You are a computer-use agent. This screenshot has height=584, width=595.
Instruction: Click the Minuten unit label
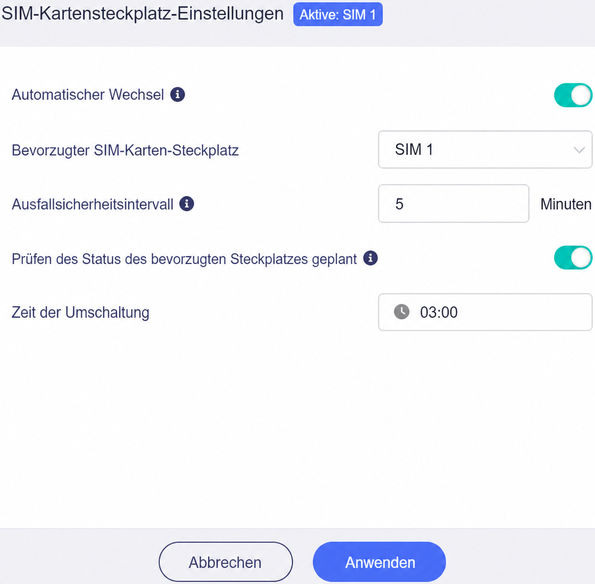(x=566, y=204)
